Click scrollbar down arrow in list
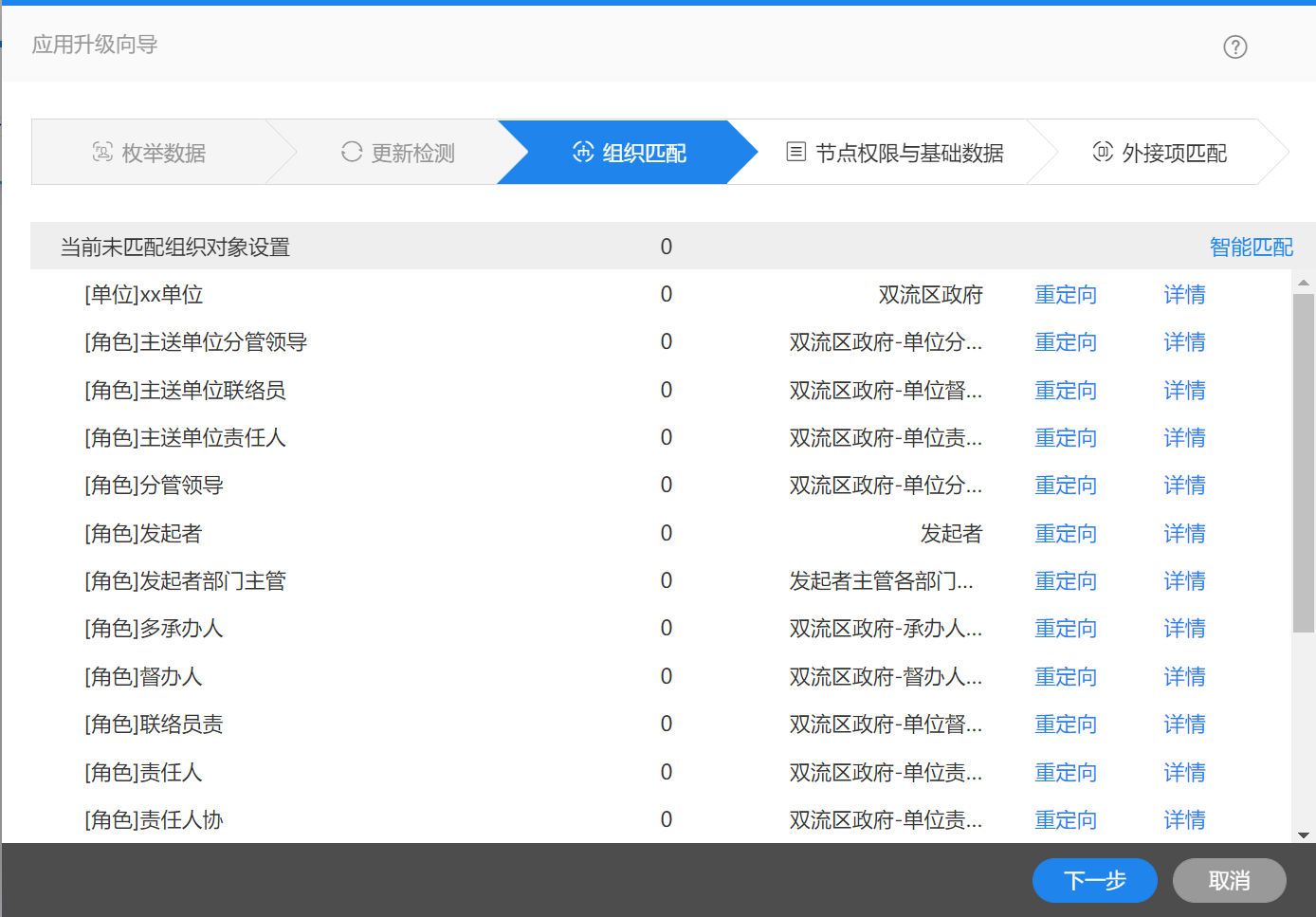 pyautogui.click(x=1304, y=834)
